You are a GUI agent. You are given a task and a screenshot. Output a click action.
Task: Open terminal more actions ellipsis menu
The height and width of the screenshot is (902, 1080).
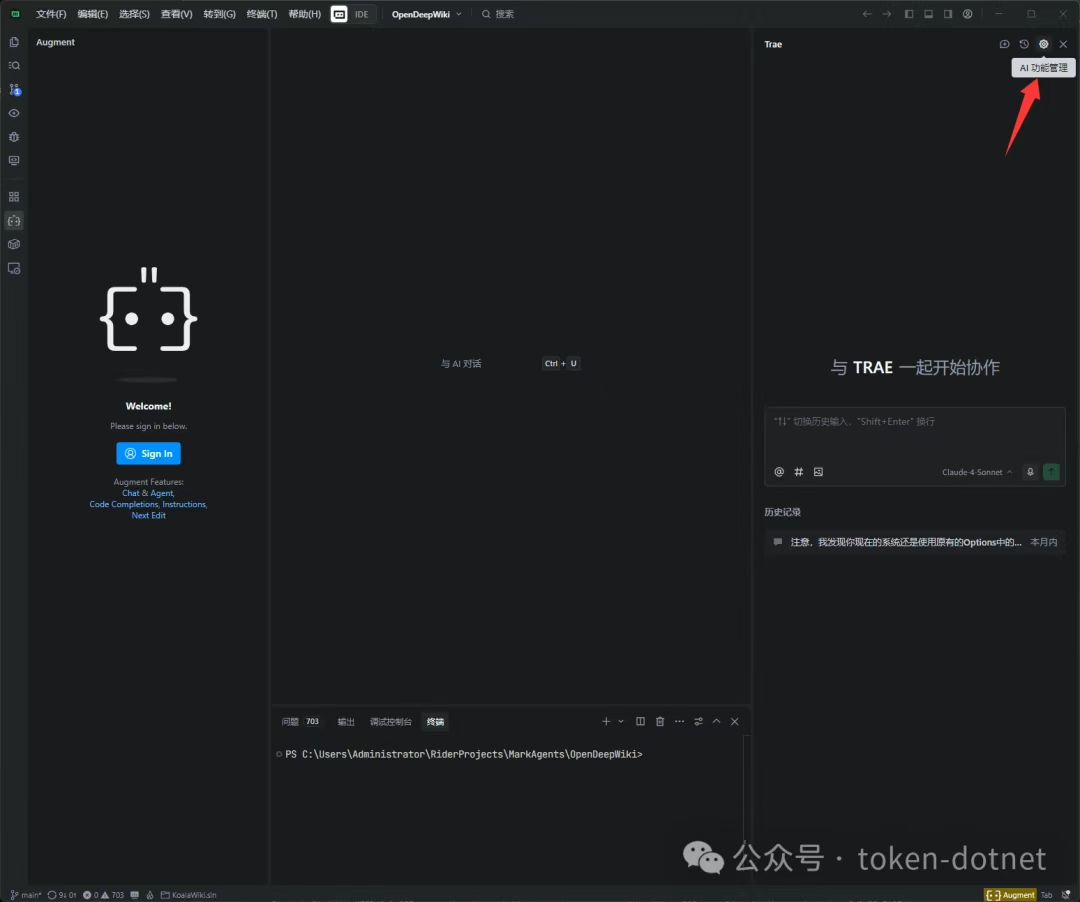click(679, 722)
